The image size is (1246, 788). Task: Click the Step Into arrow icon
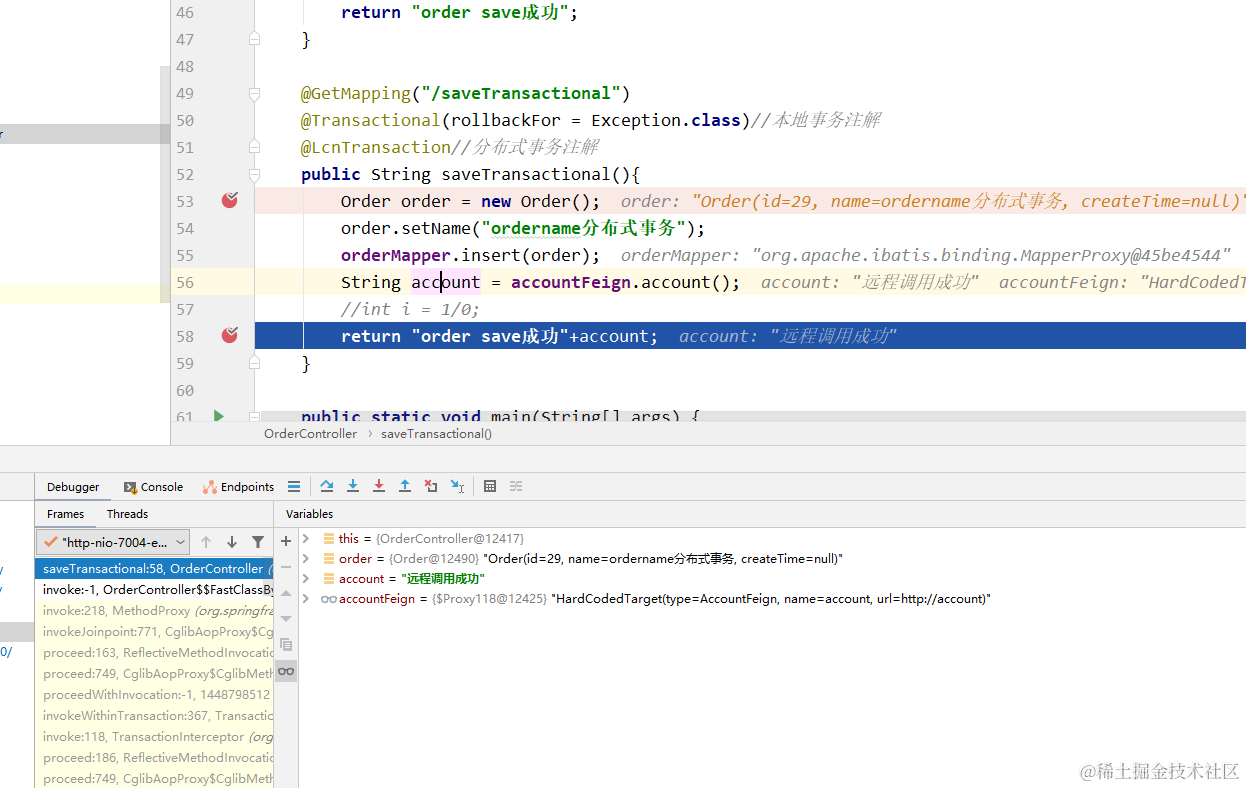[353, 486]
